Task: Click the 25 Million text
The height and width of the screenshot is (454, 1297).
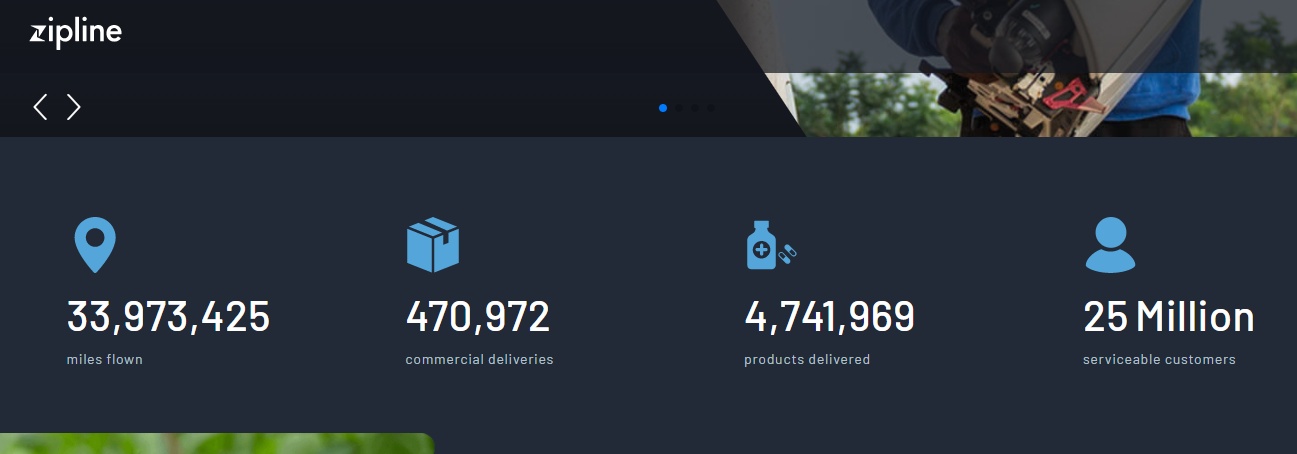Action: (x=1169, y=317)
